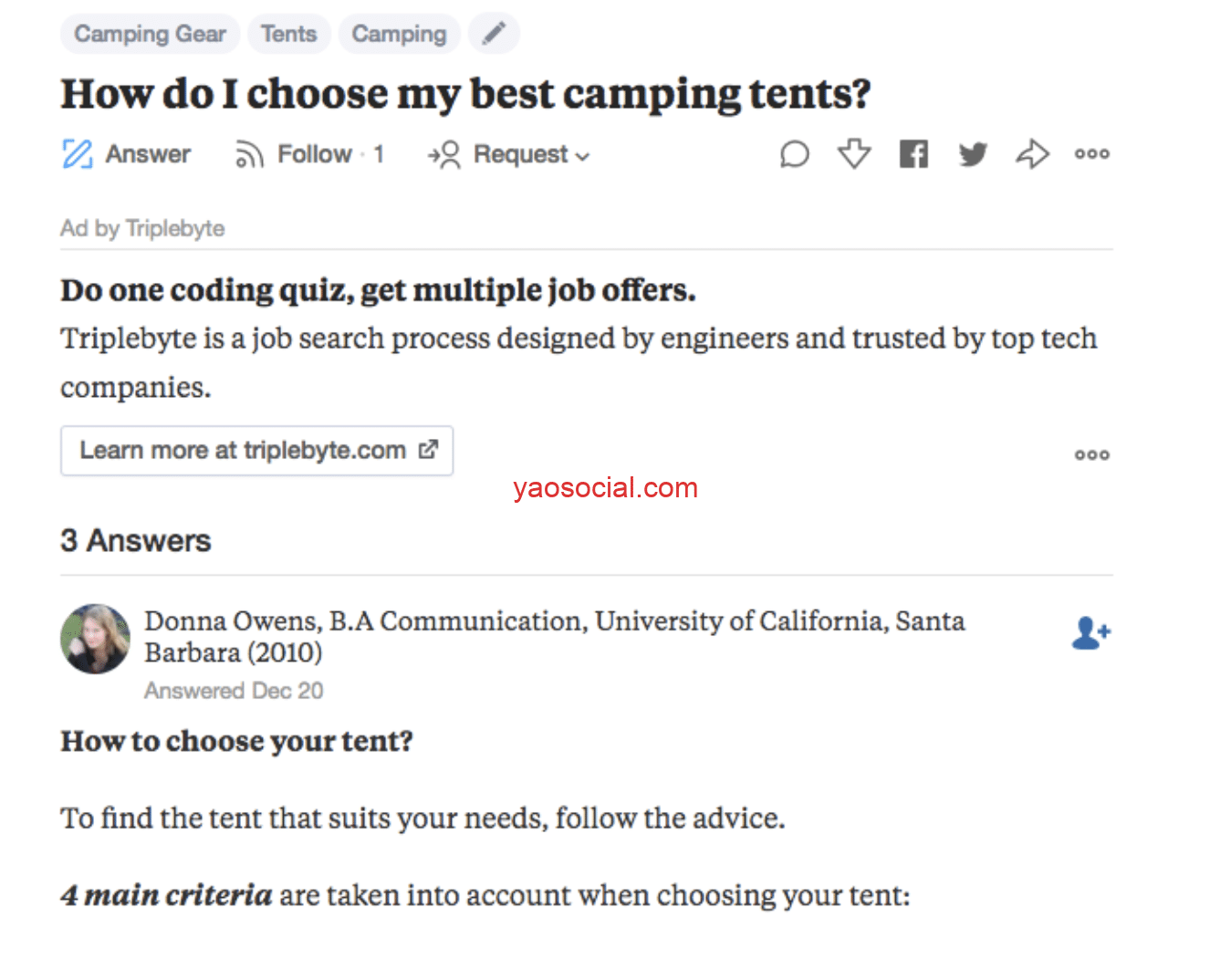
Task: Select the Camping topic tag
Action: 399,34
